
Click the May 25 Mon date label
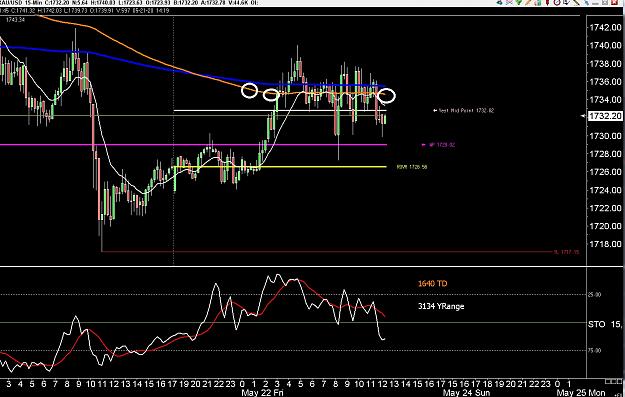580,393
